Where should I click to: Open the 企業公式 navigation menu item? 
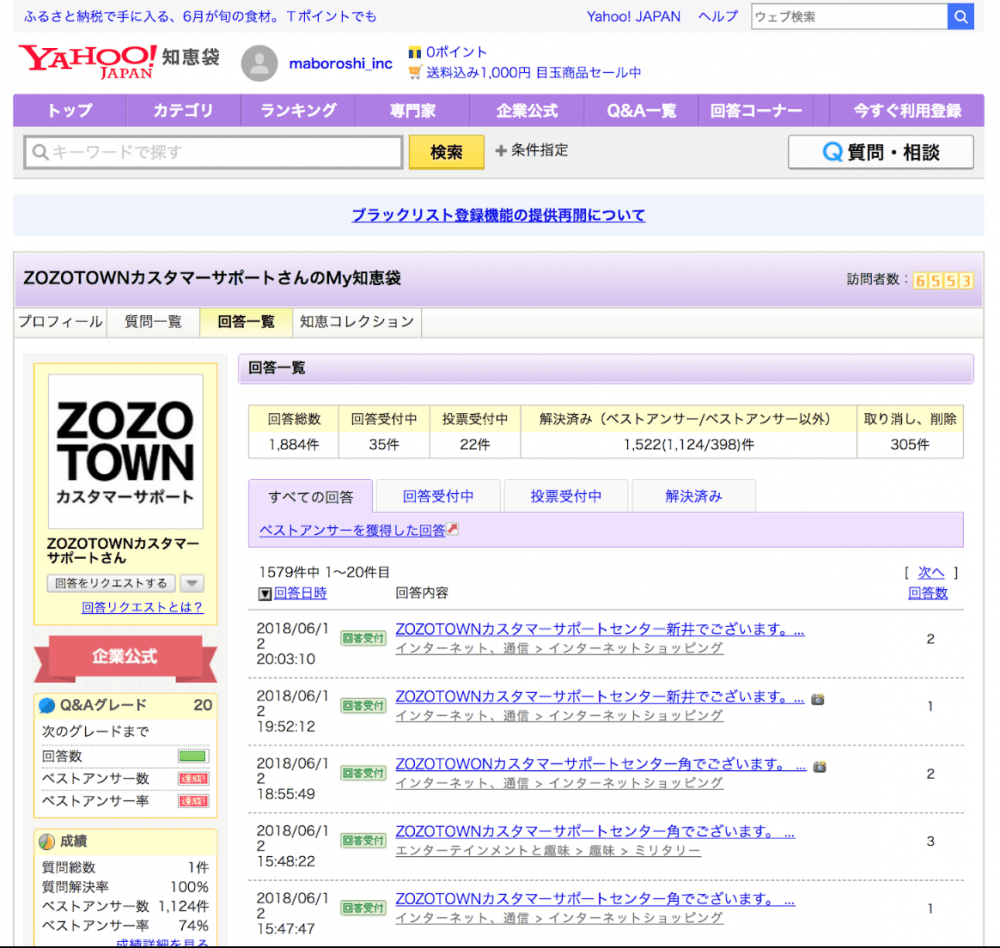tap(527, 110)
